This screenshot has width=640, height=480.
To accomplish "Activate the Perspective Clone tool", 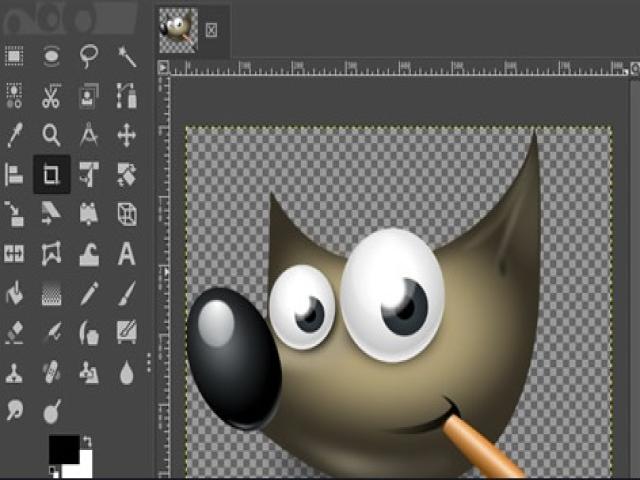I will (x=89, y=372).
